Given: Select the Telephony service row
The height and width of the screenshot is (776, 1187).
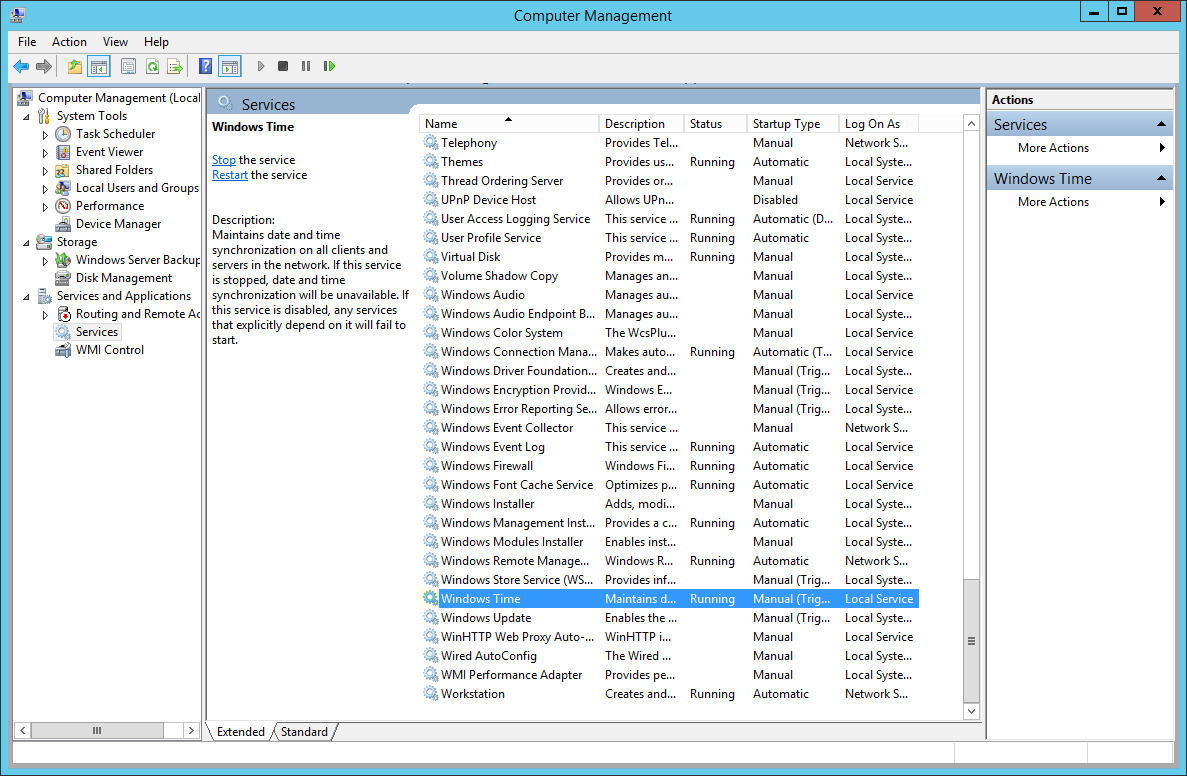Looking at the screenshot, I should pyautogui.click(x=669, y=142).
